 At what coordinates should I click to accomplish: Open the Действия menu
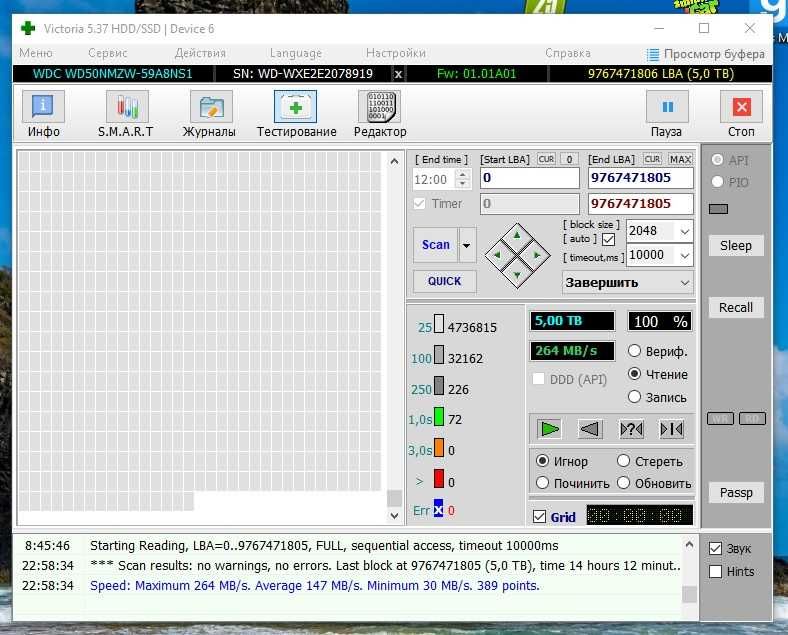tap(200, 53)
